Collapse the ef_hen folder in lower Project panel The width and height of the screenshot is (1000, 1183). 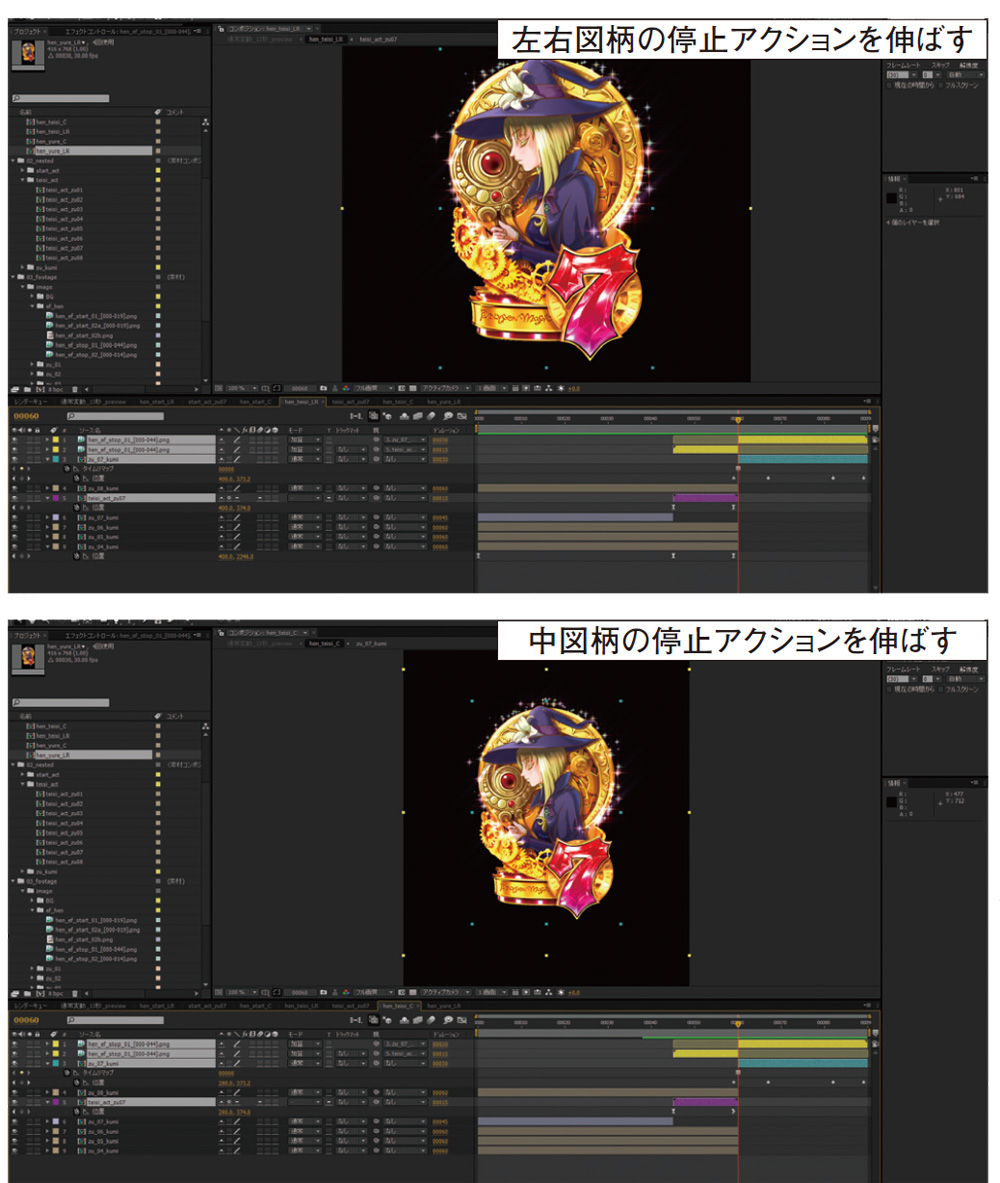[32, 910]
